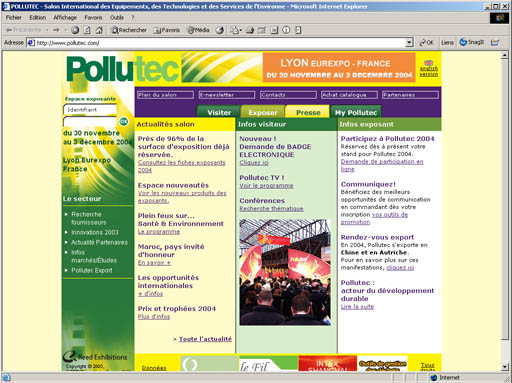Click Voir le programme for Pollutec TV

pyautogui.click(x=266, y=186)
